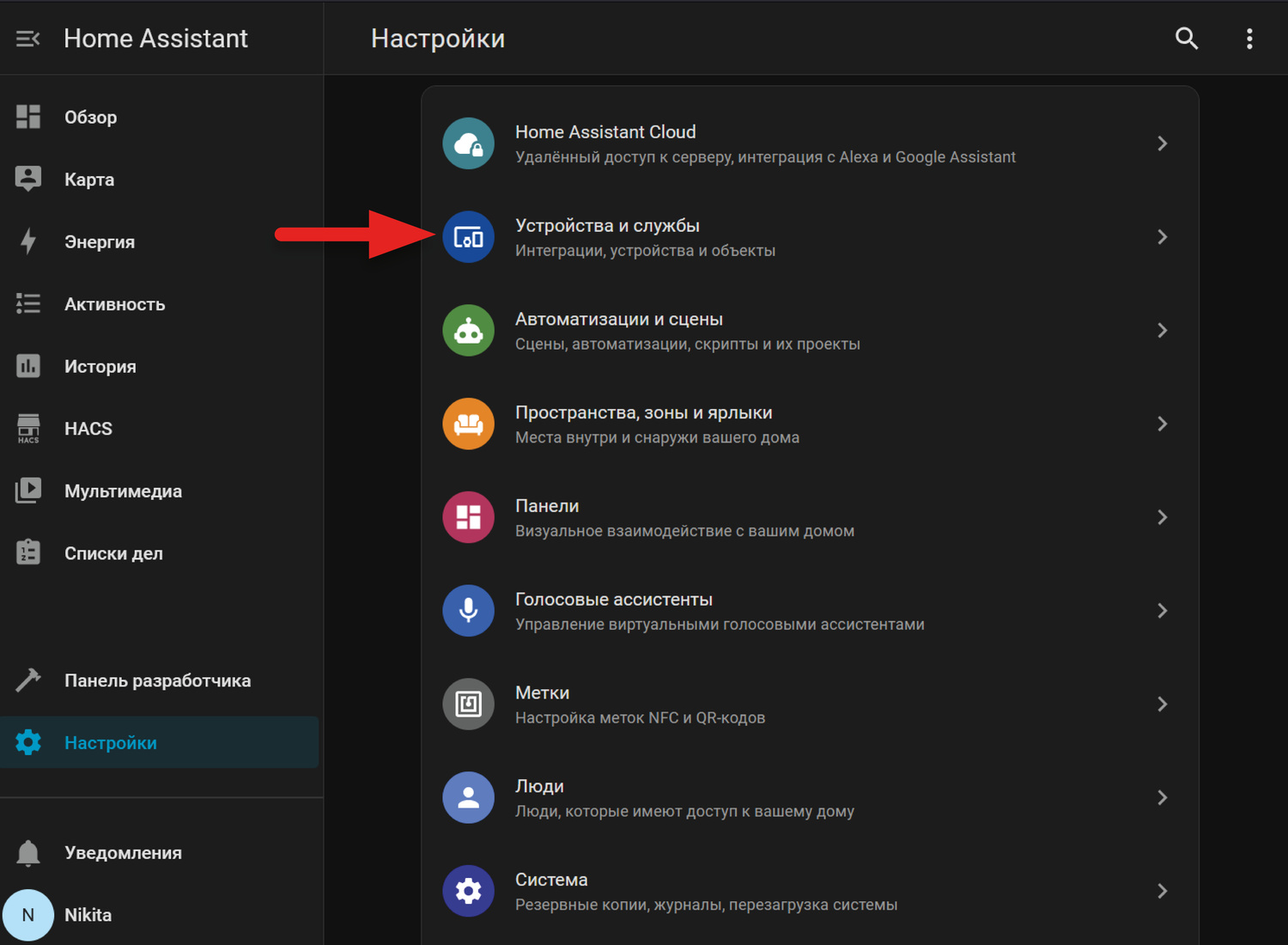The height and width of the screenshot is (945, 1288).
Task: Collapse the sidebar with the menu icon
Action: point(27,39)
